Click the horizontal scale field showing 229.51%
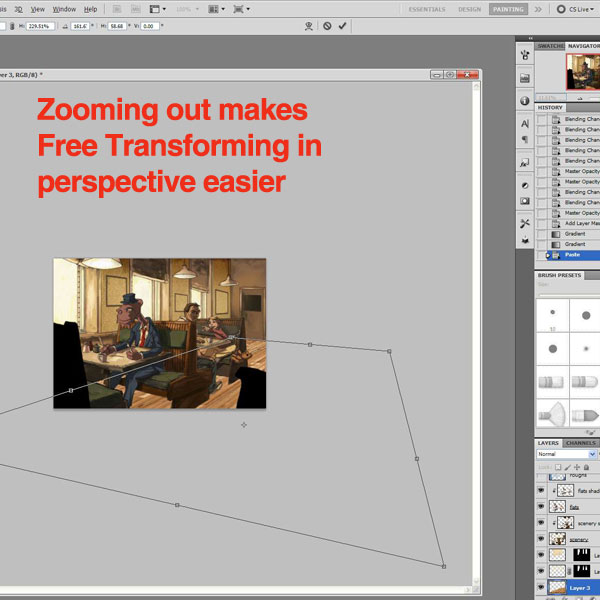The image size is (600, 600). pyautogui.click(x=40, y=26)
